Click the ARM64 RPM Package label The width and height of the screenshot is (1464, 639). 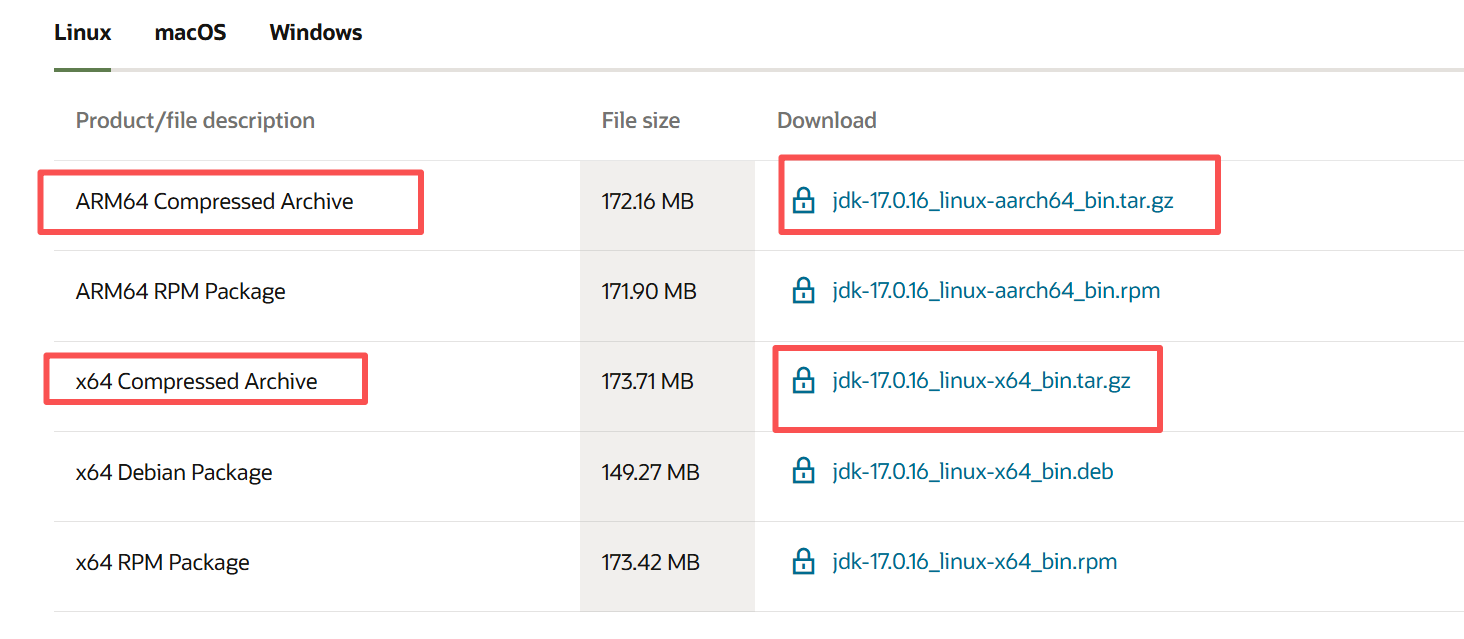click(180, 291)
